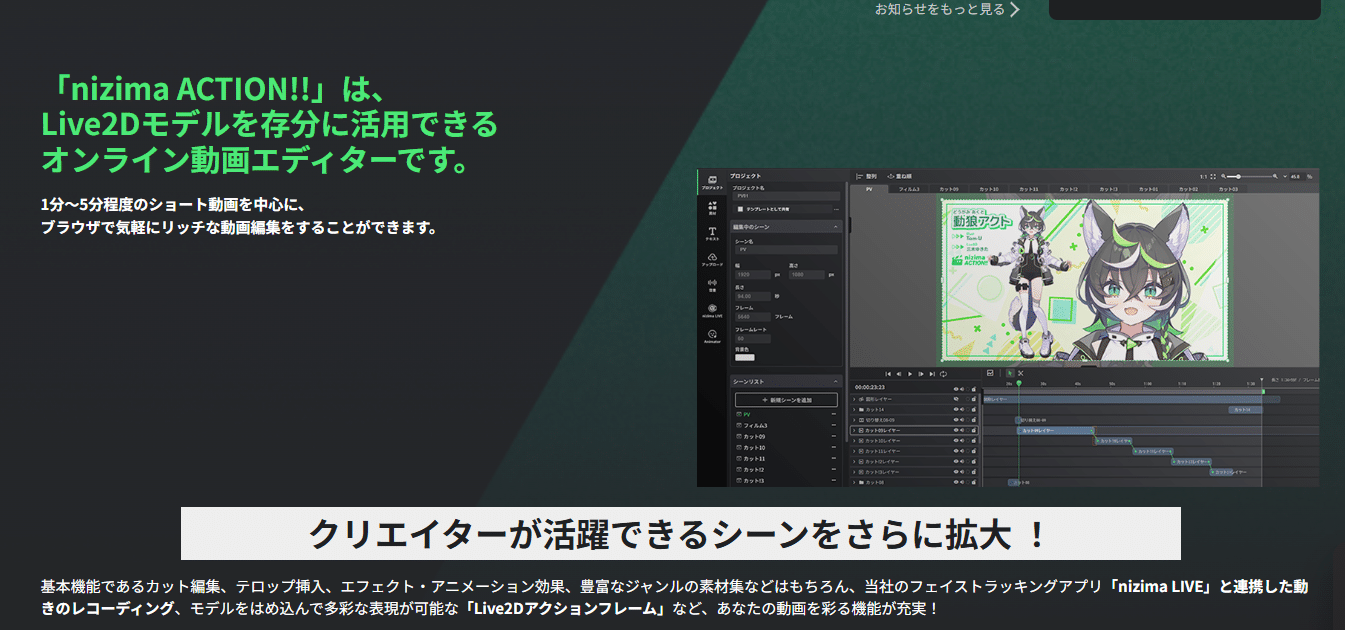1345x630 pixels.
Task: Open the 素材 materials sidebar icon
Action: pos(712,208)
